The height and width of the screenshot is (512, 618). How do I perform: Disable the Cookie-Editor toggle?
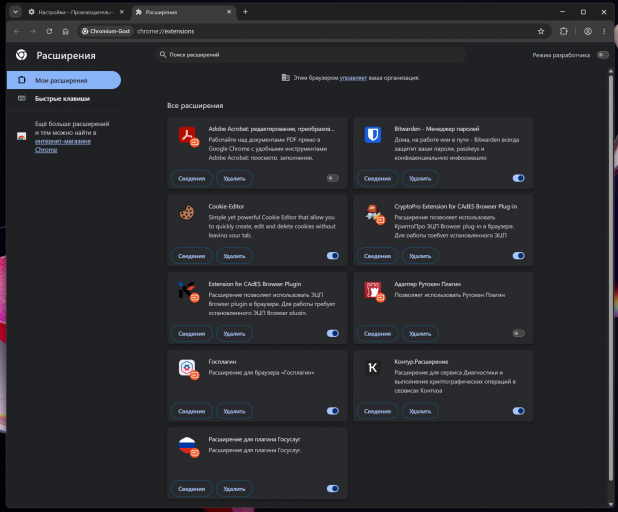333,256
